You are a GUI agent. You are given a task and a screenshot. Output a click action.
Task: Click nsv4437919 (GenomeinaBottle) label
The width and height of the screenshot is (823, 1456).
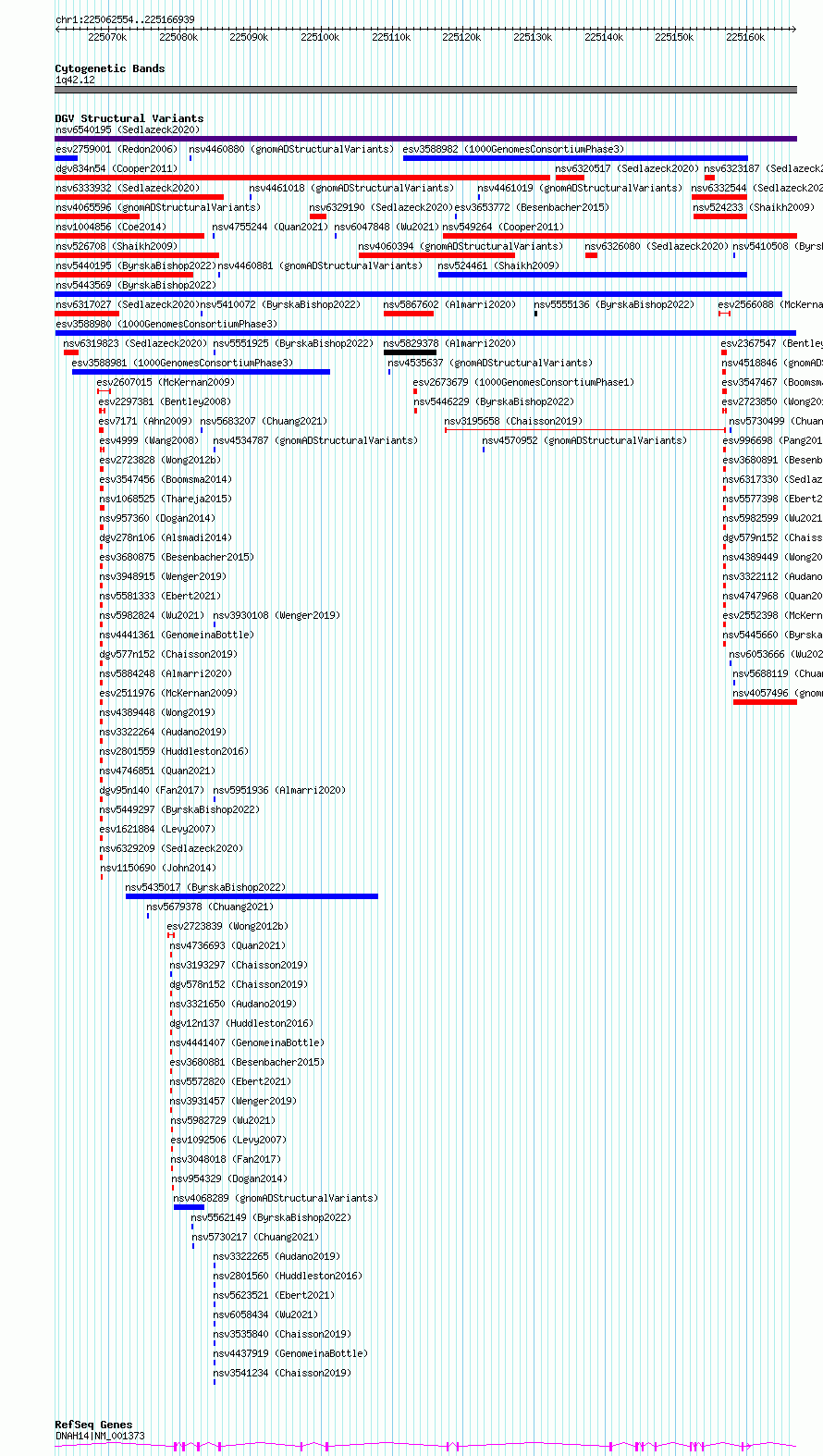click(x=291, y=1353)
